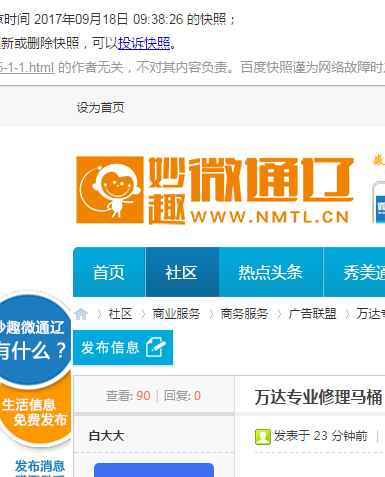
Task: Click the pencil edit icon on 发布信息
Action: pos(156,347)
